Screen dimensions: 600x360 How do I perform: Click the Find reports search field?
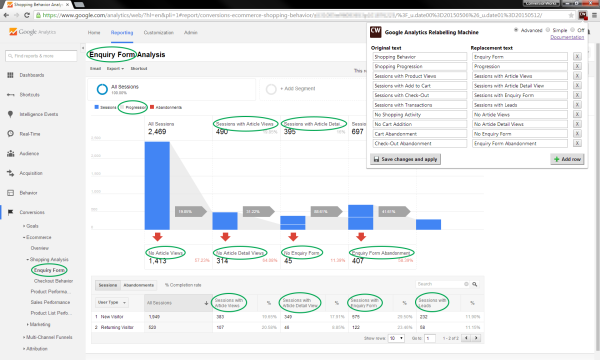(41, 56)
